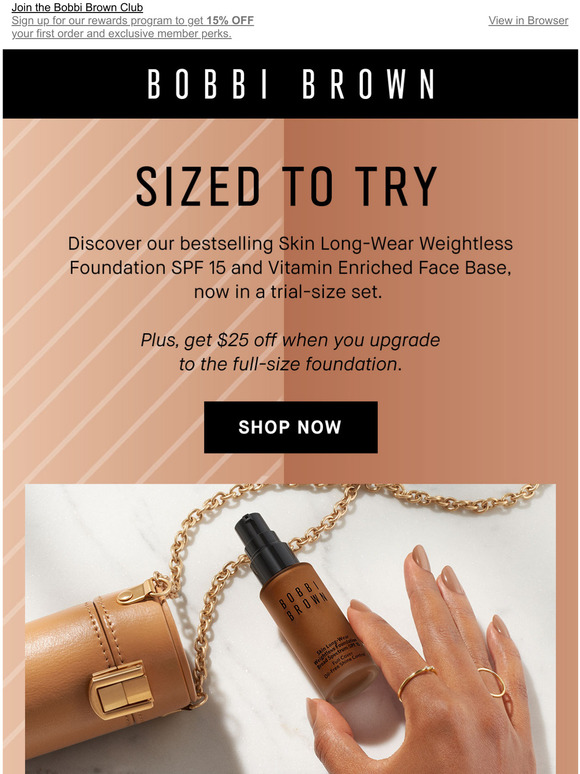
Task: Click the gold chain in the product photo
Action: click(444, 496)
